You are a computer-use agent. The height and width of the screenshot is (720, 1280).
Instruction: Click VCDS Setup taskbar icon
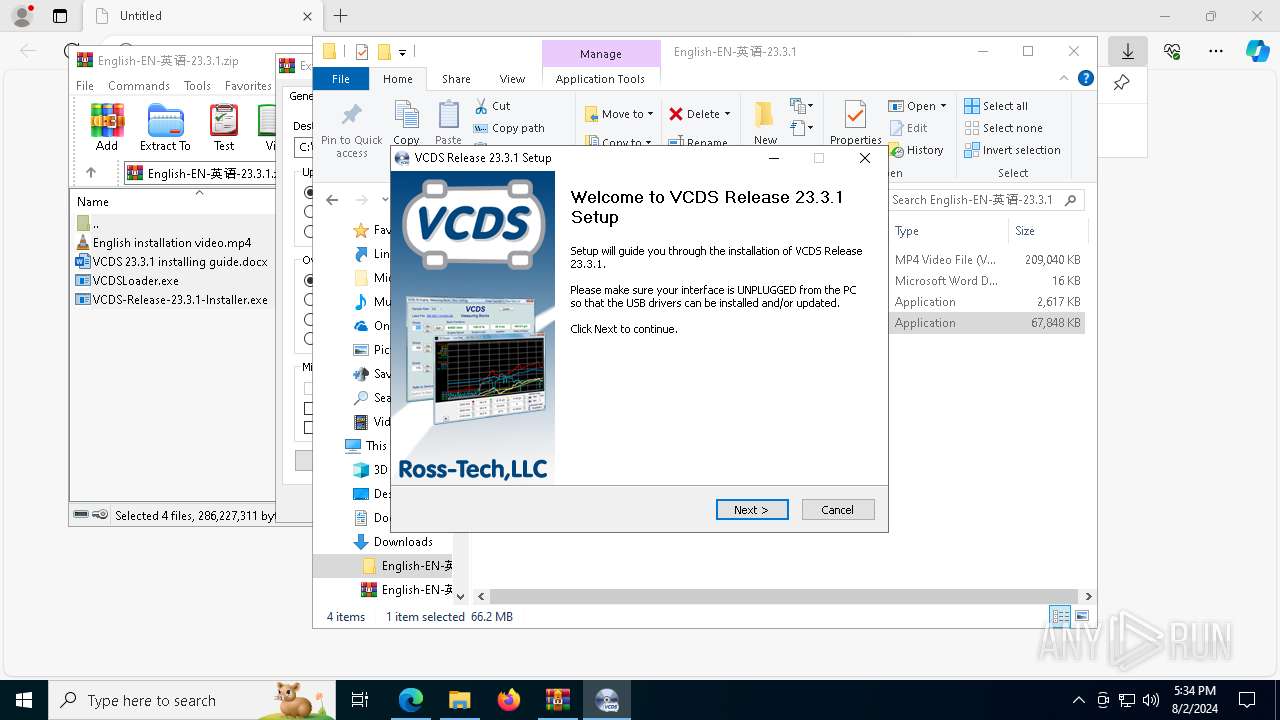tap(606, 700)
